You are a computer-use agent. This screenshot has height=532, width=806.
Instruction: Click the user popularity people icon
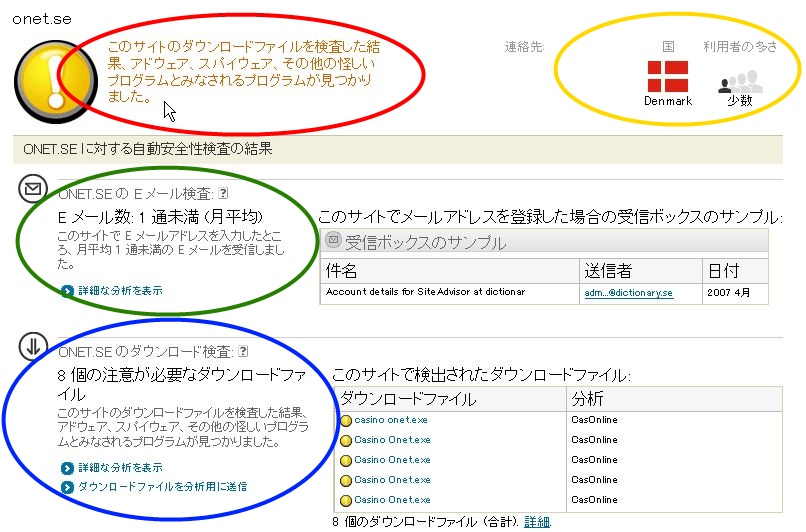[x=739, y=82]
